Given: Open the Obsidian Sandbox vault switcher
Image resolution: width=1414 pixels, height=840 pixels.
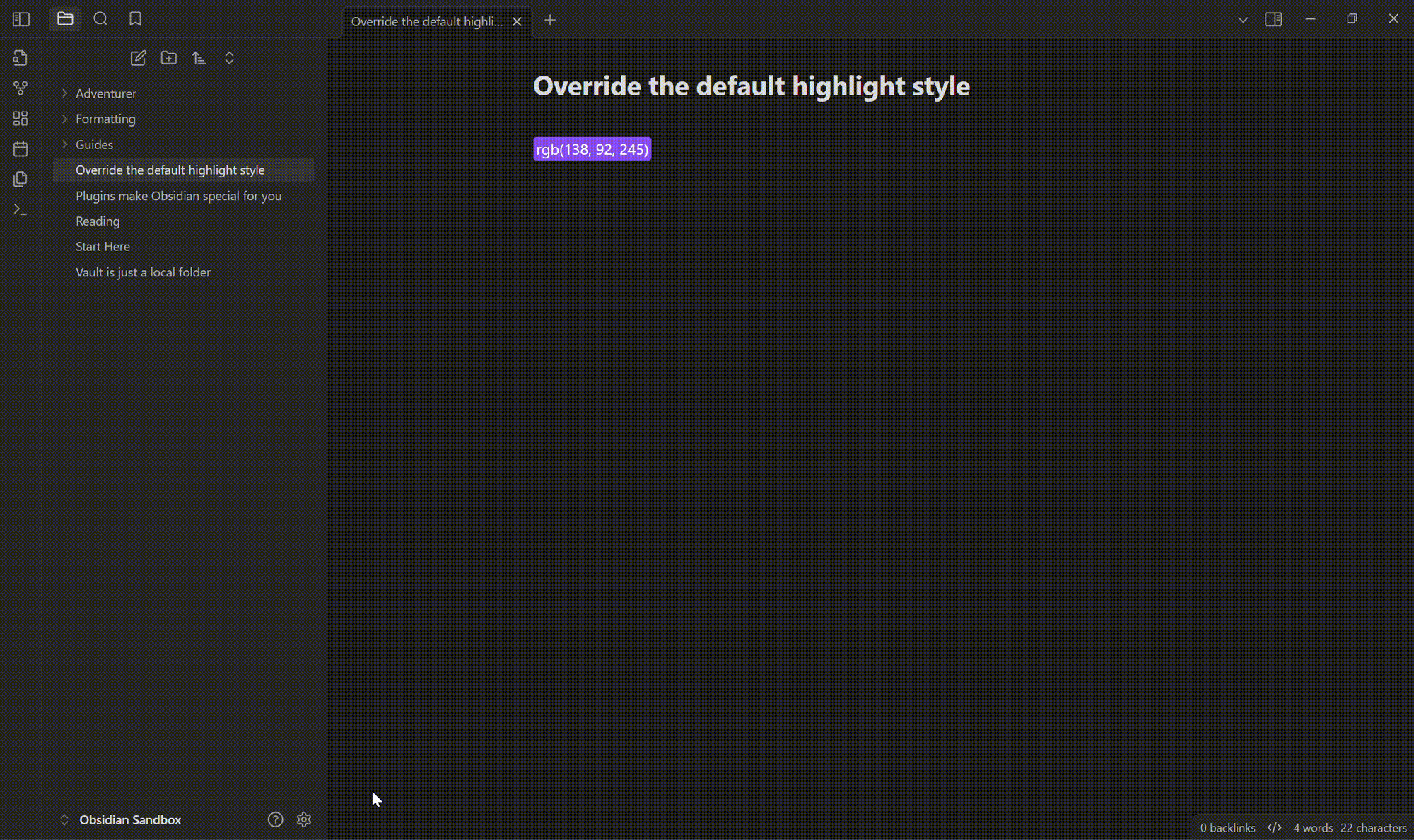Looking at the screenshot, I should [129, 819].
